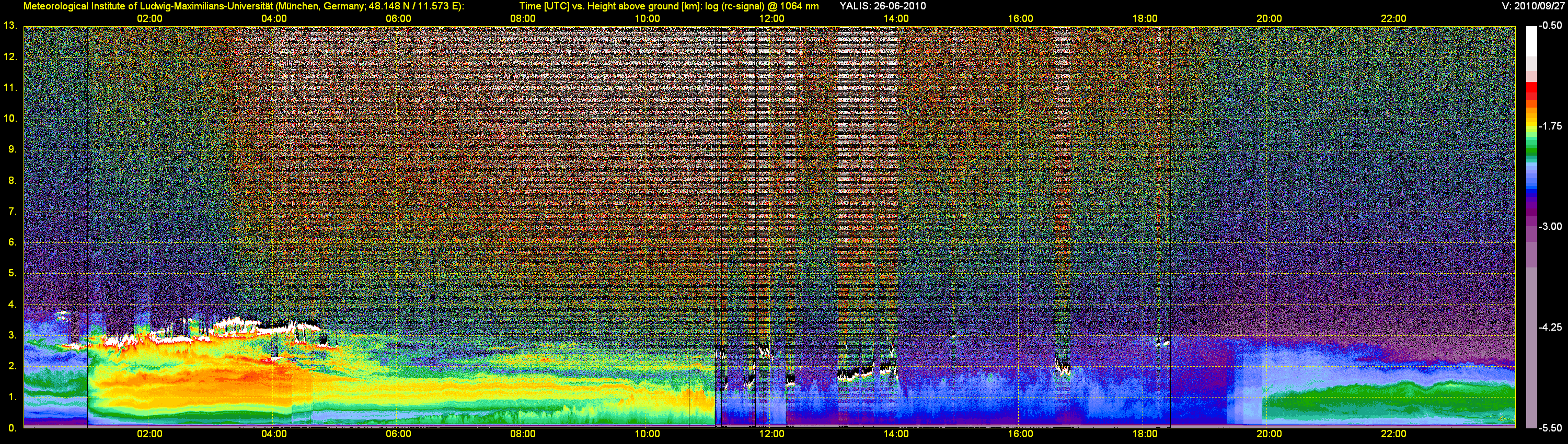1568x444 pixels.
Task: Click the 02:00 label on top time axis
Action: pos(149,19)
